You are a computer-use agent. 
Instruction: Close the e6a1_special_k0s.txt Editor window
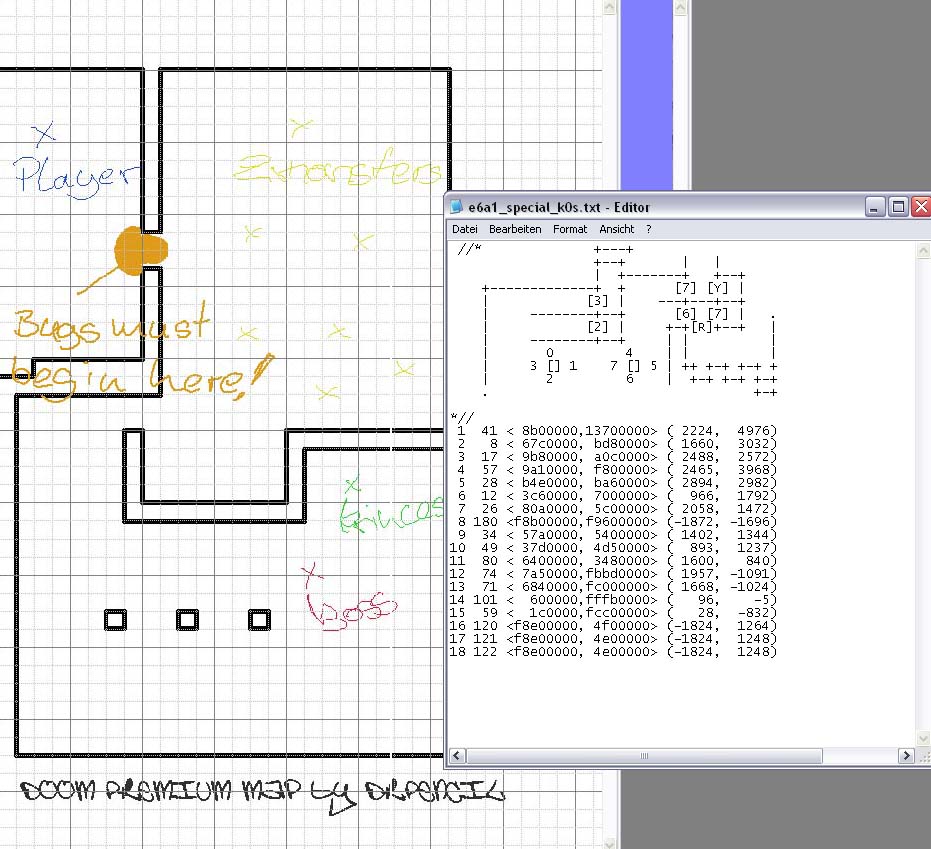[921, 207]
